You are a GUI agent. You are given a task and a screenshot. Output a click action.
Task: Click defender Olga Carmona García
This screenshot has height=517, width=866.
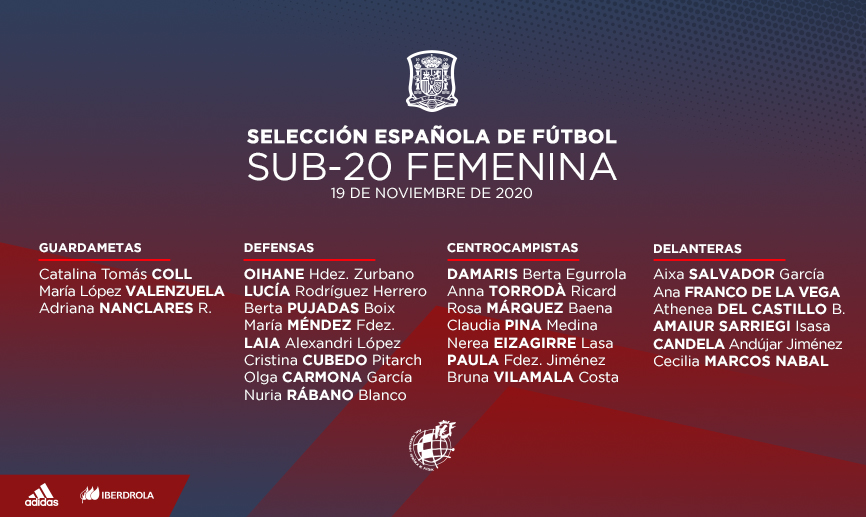(x=328, y=377)
